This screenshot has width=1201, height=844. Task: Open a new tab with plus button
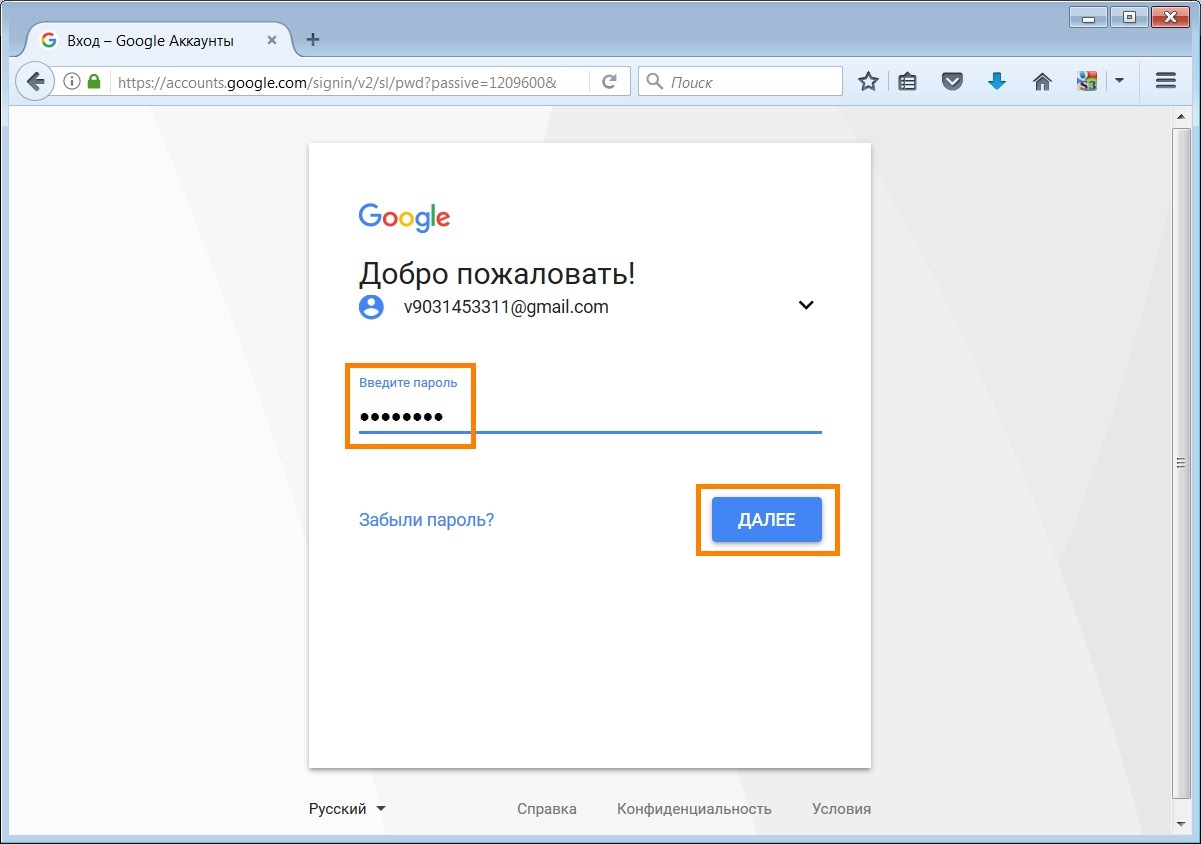point(313,40)
